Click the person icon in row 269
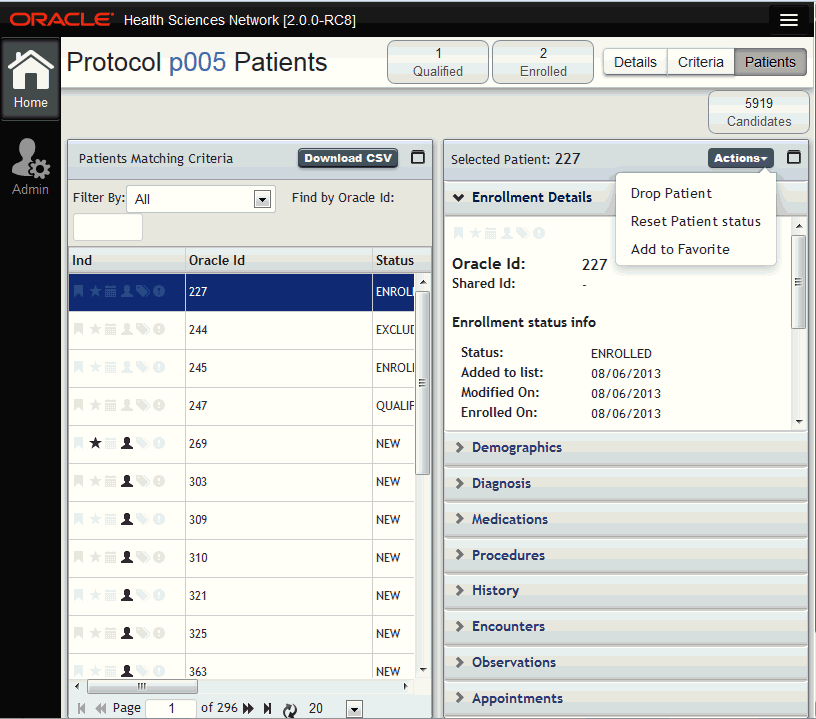This screenshot has height=719, width=816. click(x=126, y=443)
